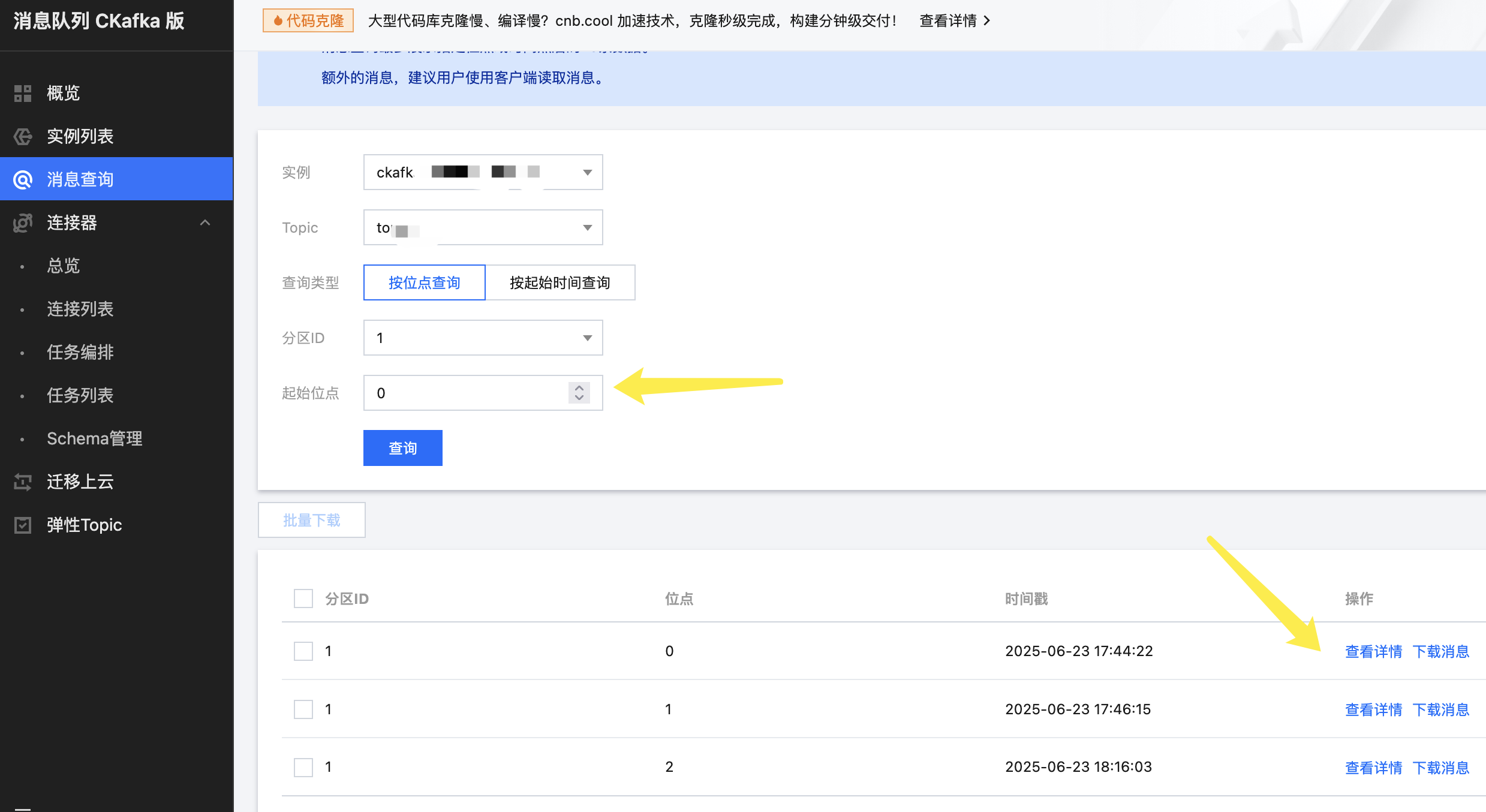The width and height of the screenshot is (1486, 812).
Task: Click 下载消息 for the 17:44:22 message
Action: pos(1441,651)
